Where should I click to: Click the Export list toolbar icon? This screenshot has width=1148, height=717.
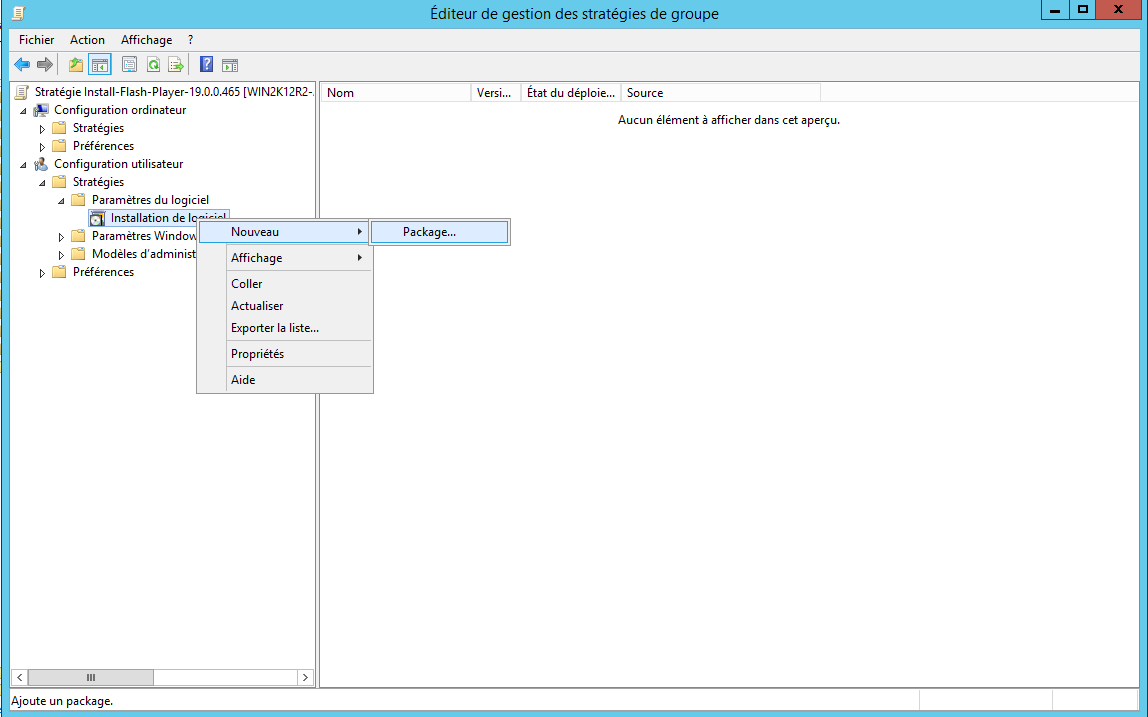tap(176, 65)
